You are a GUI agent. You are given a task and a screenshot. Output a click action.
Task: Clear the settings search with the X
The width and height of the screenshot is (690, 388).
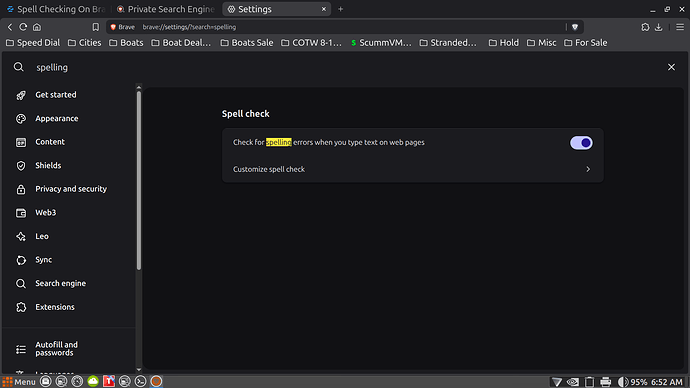(x=671, y=67)
